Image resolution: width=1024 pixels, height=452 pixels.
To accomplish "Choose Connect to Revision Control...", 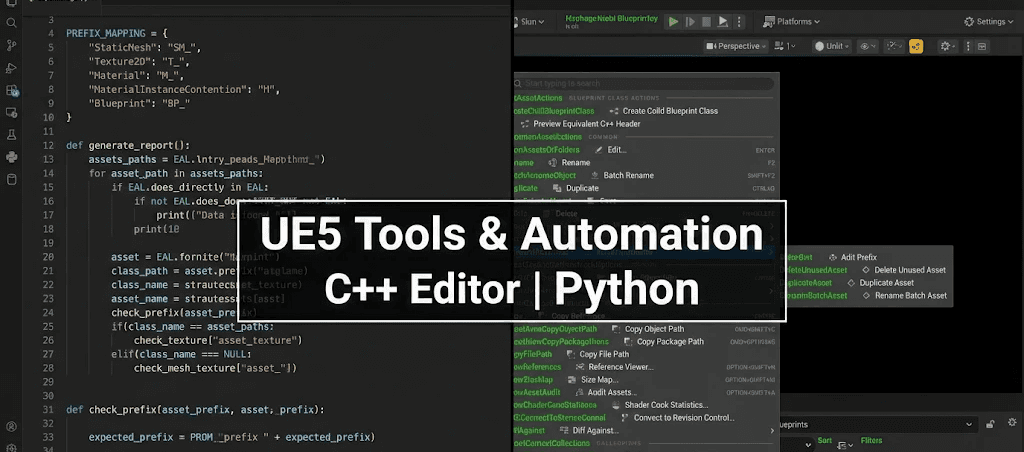I will (x=677, y=418).
